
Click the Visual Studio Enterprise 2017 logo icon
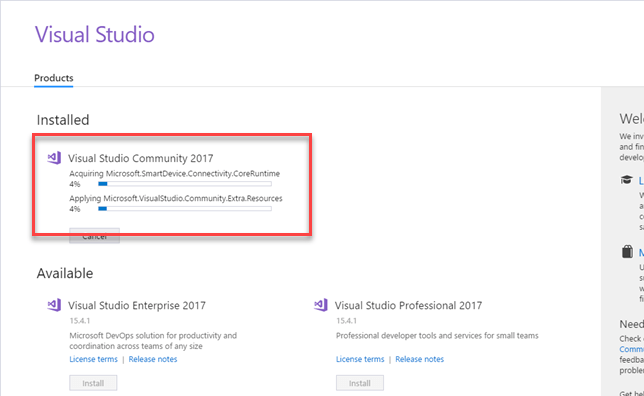[x=54, y=305]
